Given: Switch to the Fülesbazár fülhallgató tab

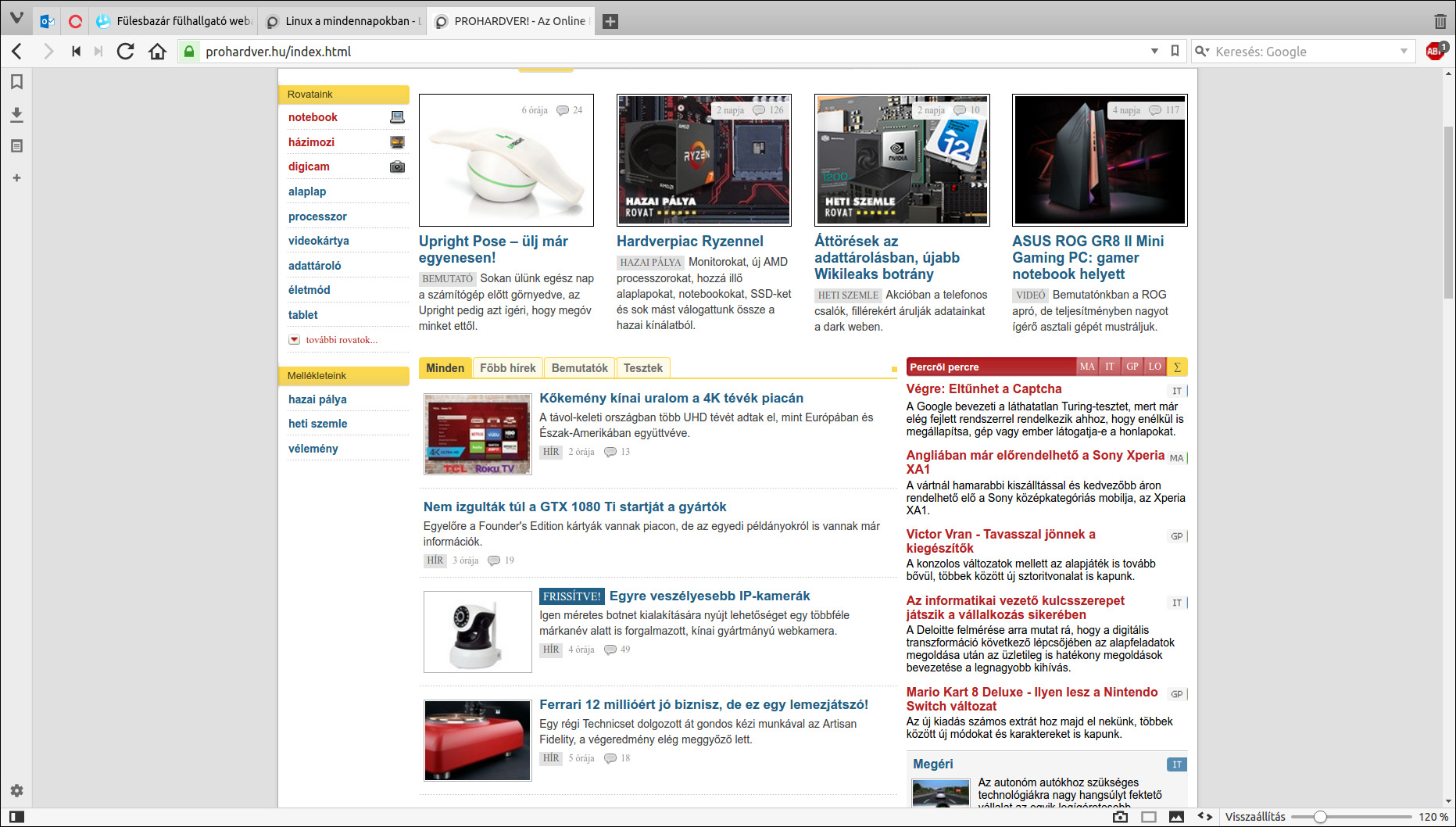Looking at the screenshot, I should tap(175, 21).
